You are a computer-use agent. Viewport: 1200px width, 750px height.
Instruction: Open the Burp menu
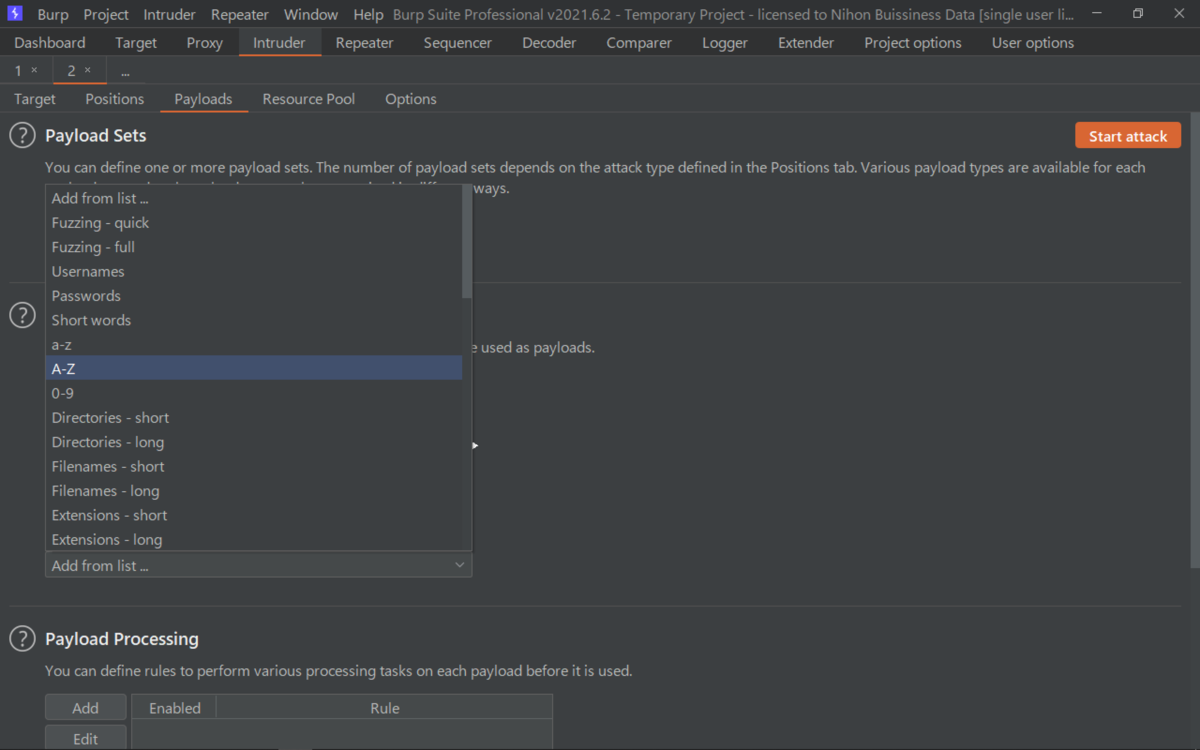pos(53,15)
